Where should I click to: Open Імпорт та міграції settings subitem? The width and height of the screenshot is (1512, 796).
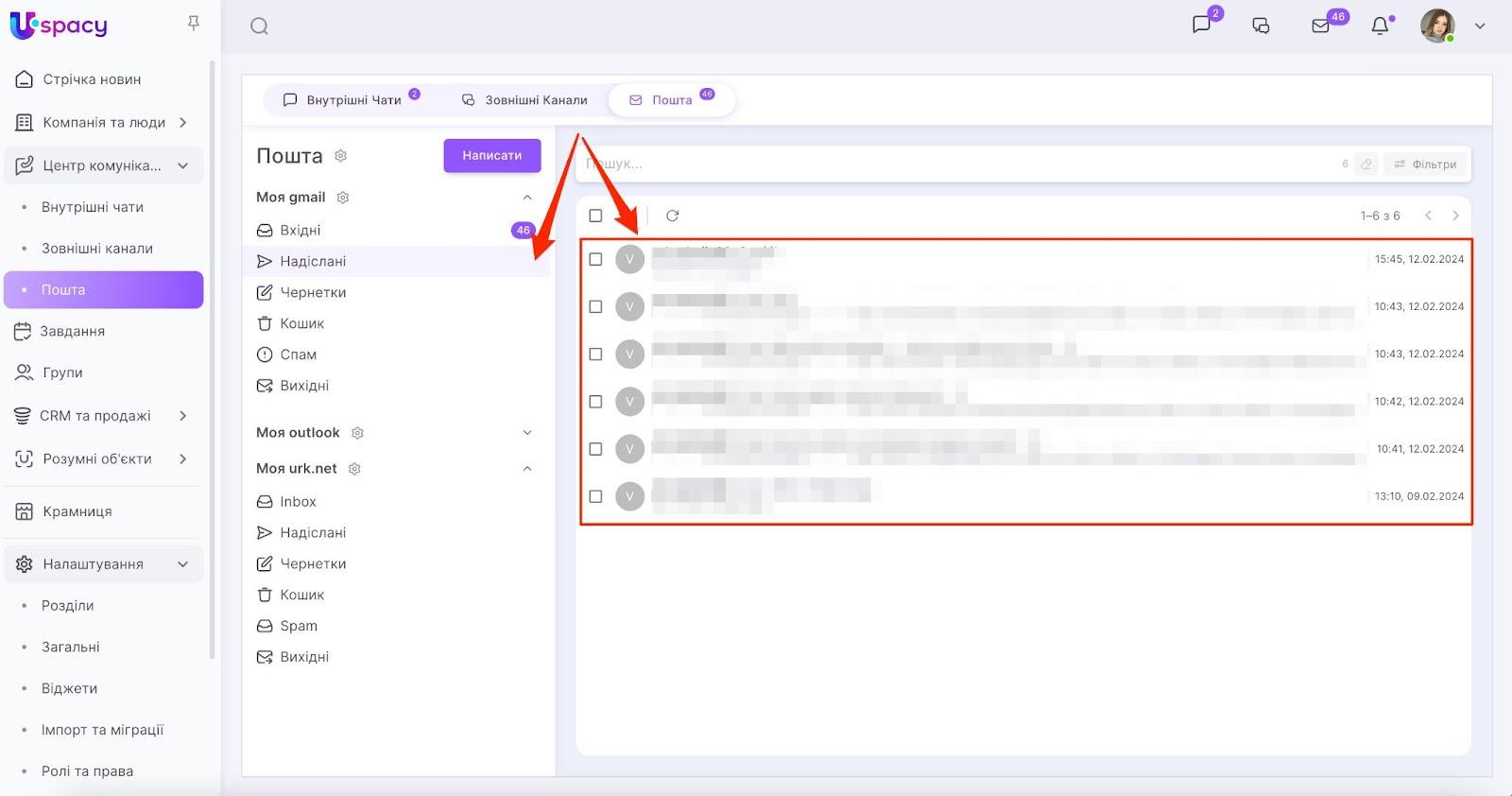point(104,730)
